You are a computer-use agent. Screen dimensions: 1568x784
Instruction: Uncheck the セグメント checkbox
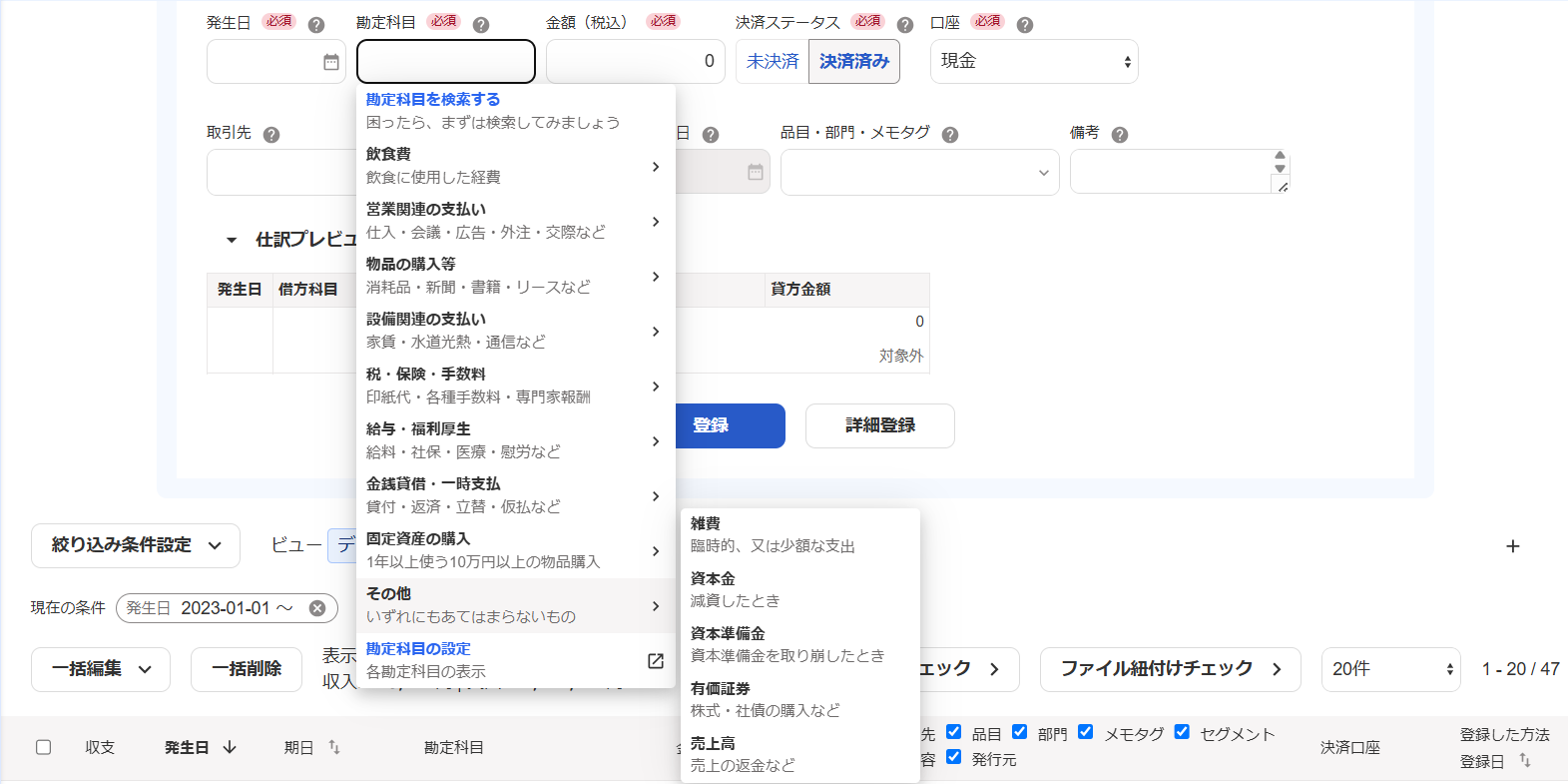coord(1182,732)
